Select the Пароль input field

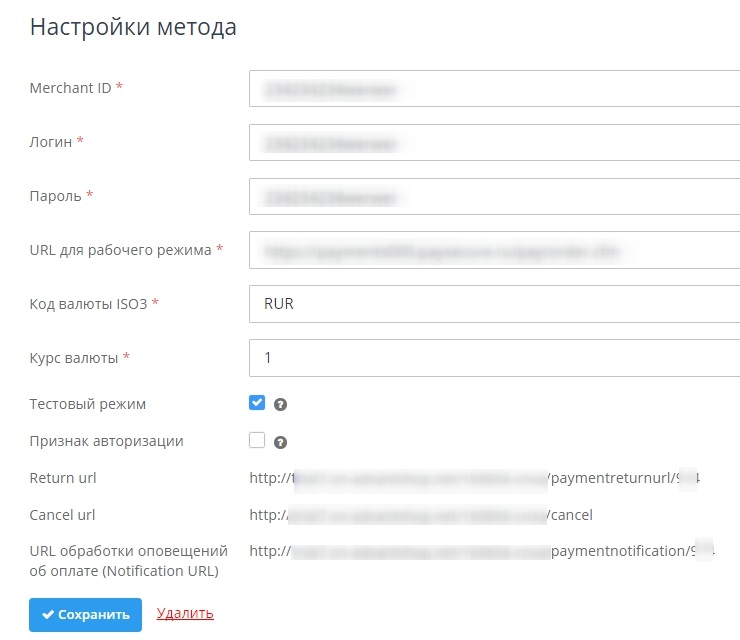click(494, 196)
